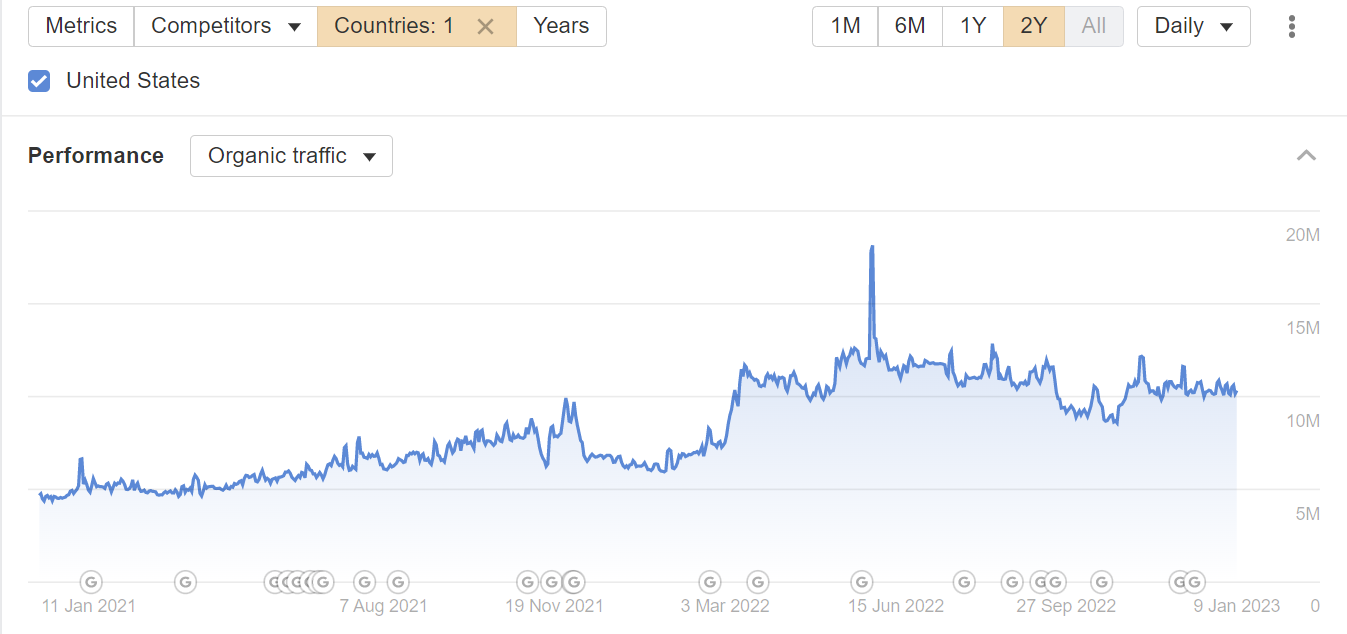Click leftmost Google marker above 3 Mar 2022
Screen dimensions: 1347x634
pos(709,581)
